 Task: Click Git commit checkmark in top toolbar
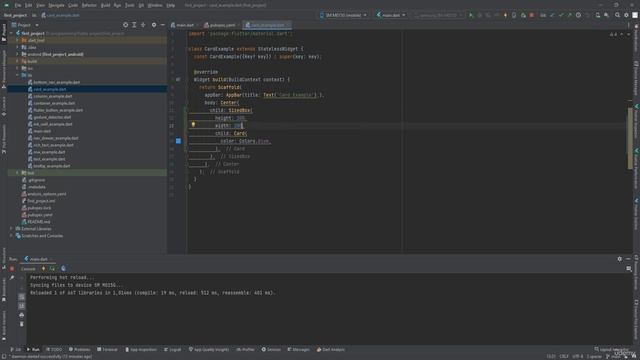coord(561,15)
